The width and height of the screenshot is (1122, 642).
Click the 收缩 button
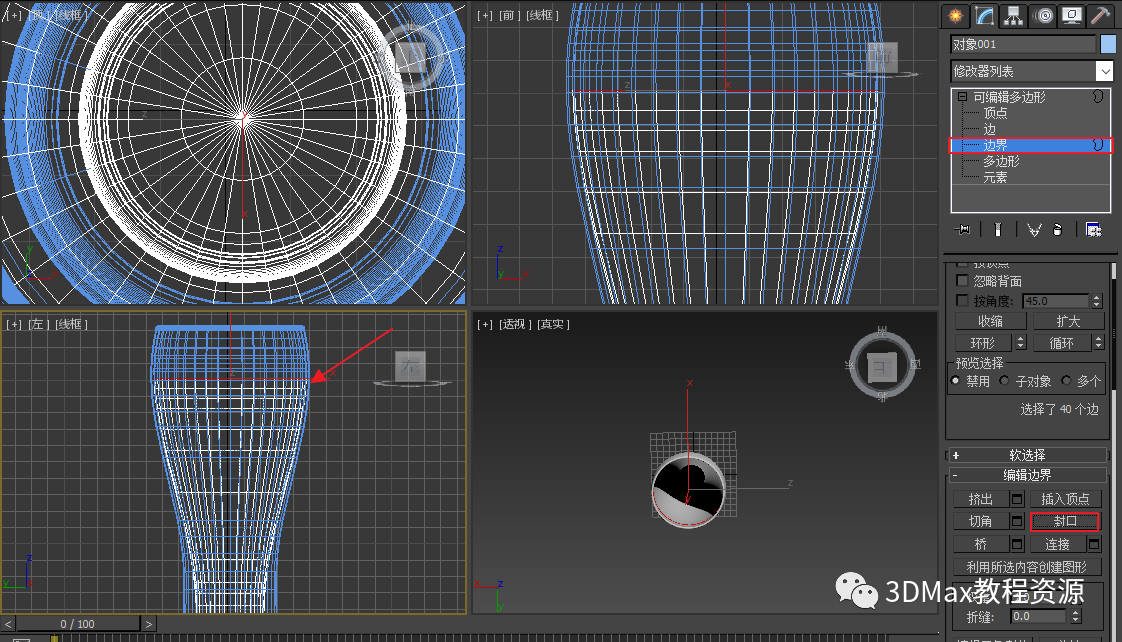pyautogui.click(x=990, y=321)
